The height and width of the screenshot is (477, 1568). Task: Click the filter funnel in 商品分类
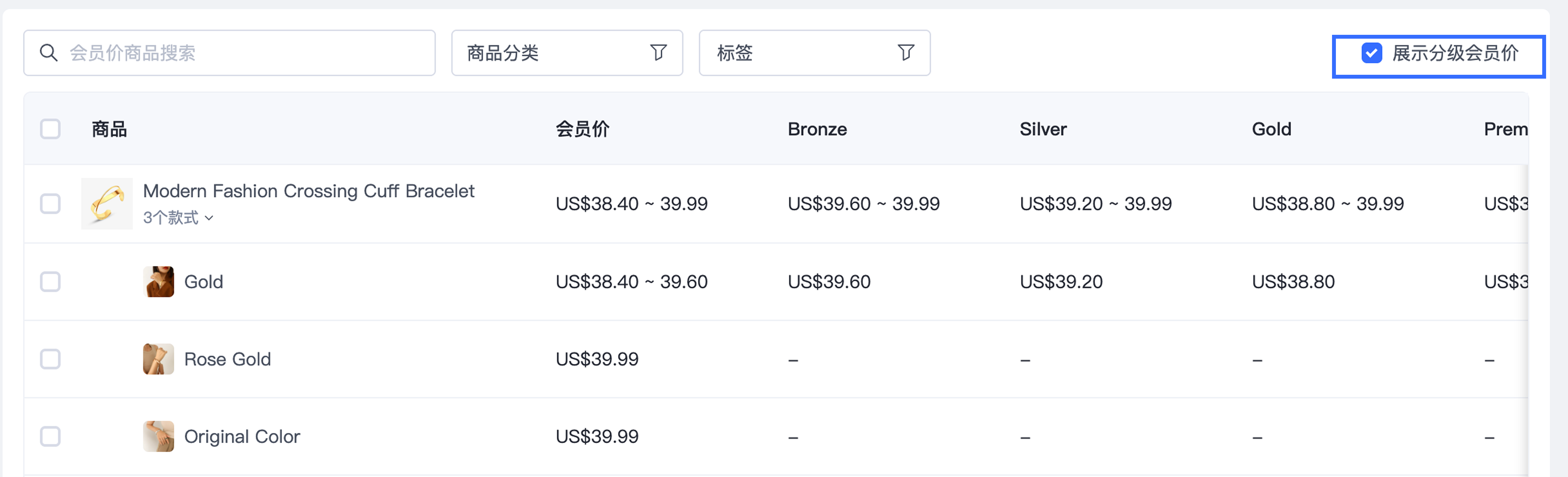[658, 53]
